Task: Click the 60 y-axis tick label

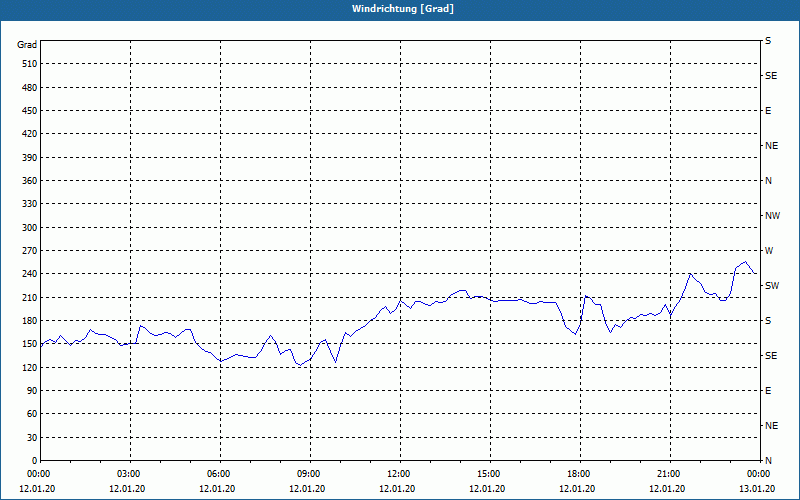Action: point(32,414)
